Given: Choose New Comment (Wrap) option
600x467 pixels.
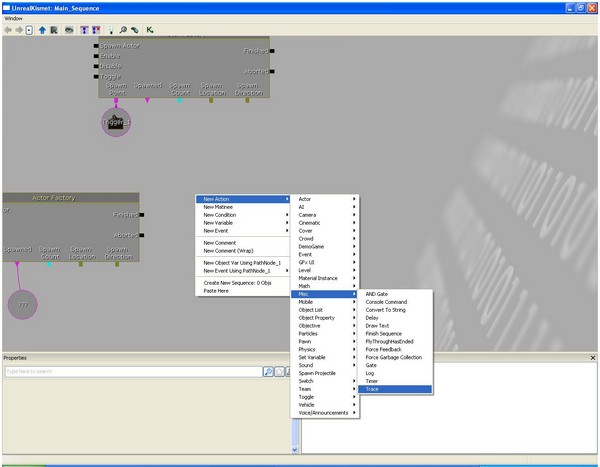Looking at the screenshot, I should 243,251.
